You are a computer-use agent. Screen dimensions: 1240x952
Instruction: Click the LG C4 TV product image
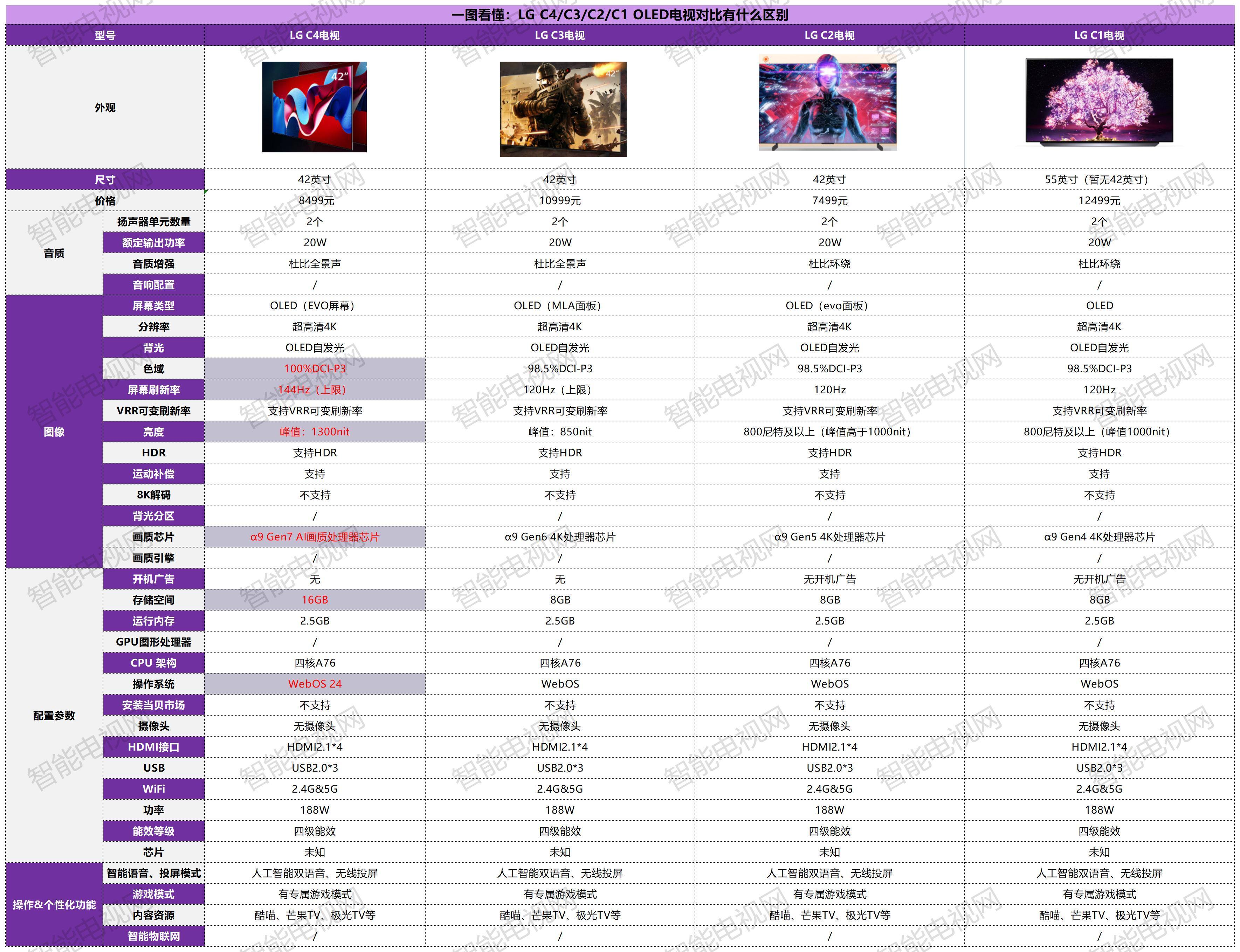314,107
